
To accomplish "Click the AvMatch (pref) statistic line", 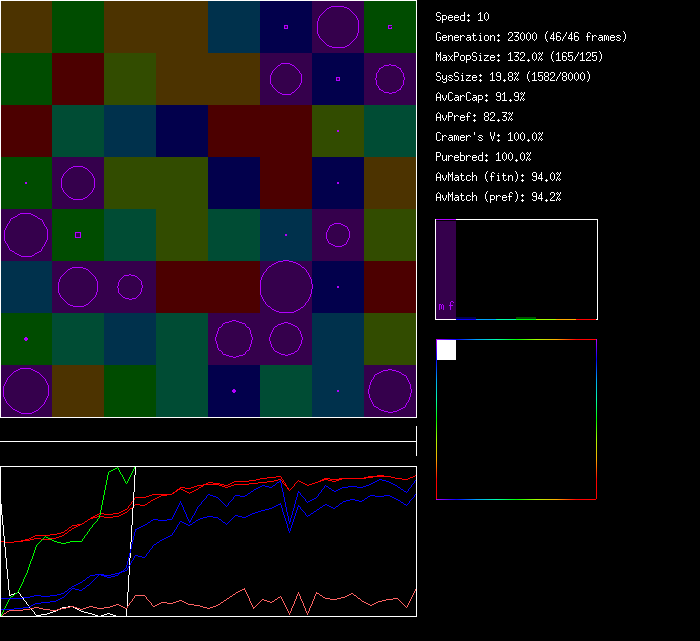I will coord(499,197).
